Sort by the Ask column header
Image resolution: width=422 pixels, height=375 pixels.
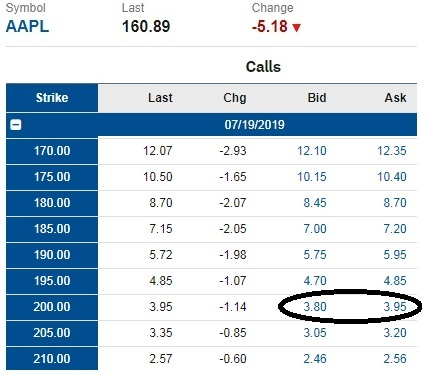point(395,98)
